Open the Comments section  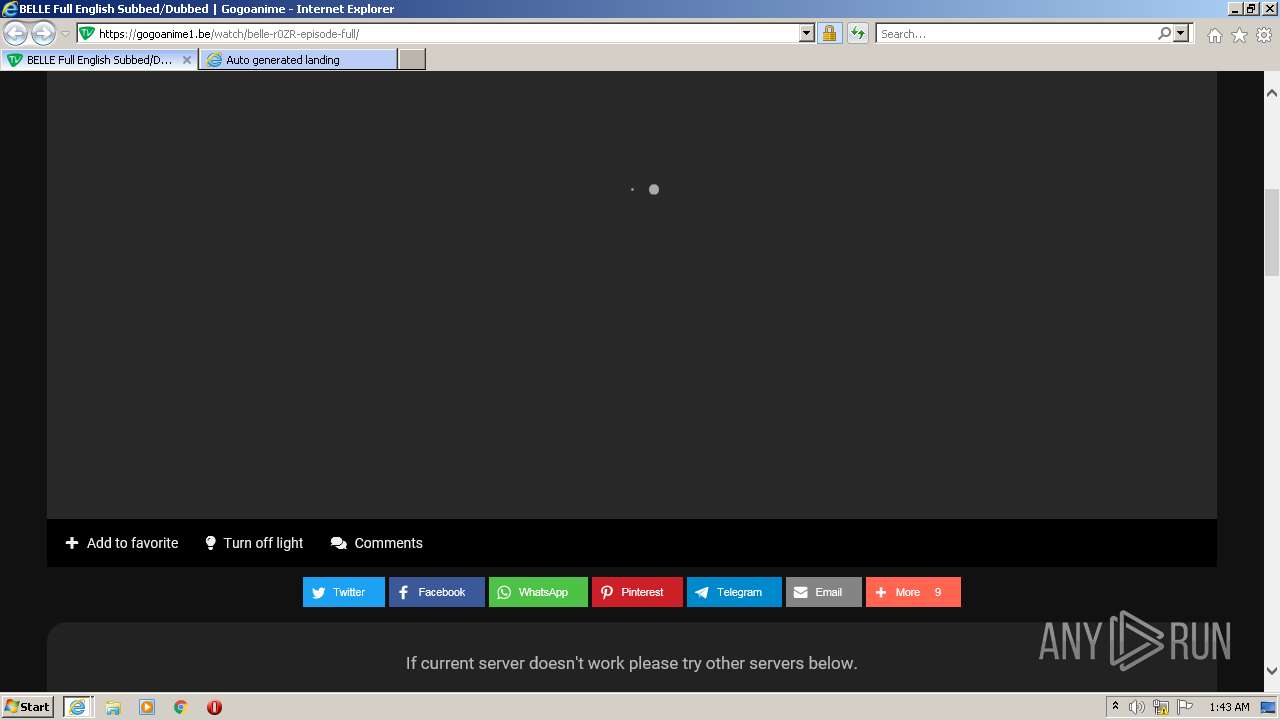pos(377,543)
